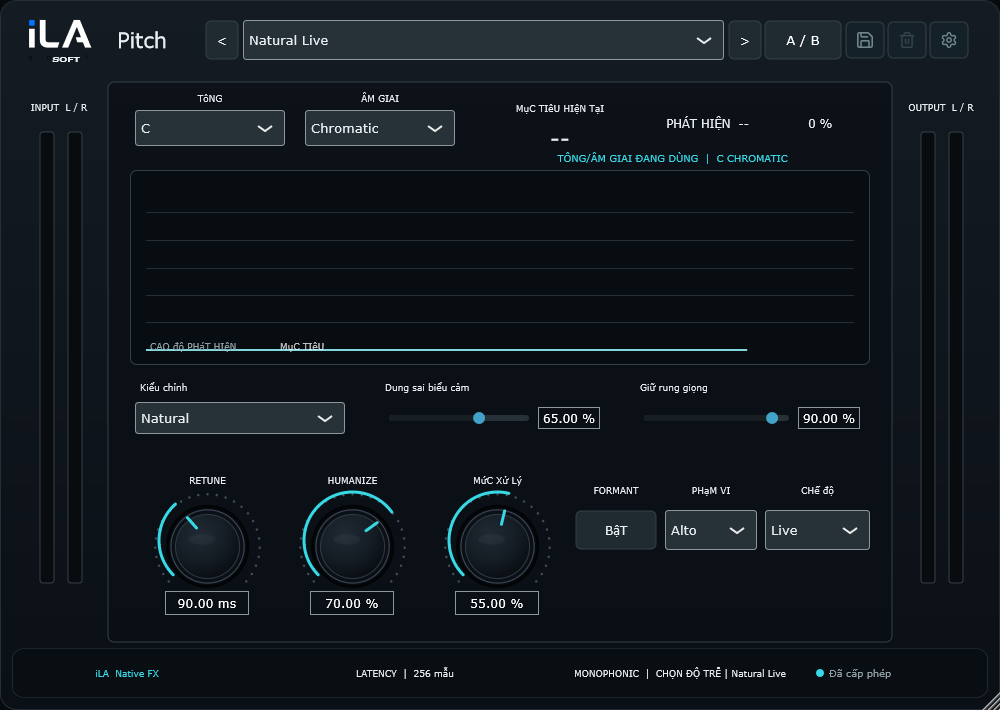Open the Âm giai Chromatic scale dropdown
Viewport: 1000px width, 710px height.
click(x=379, y=128)
